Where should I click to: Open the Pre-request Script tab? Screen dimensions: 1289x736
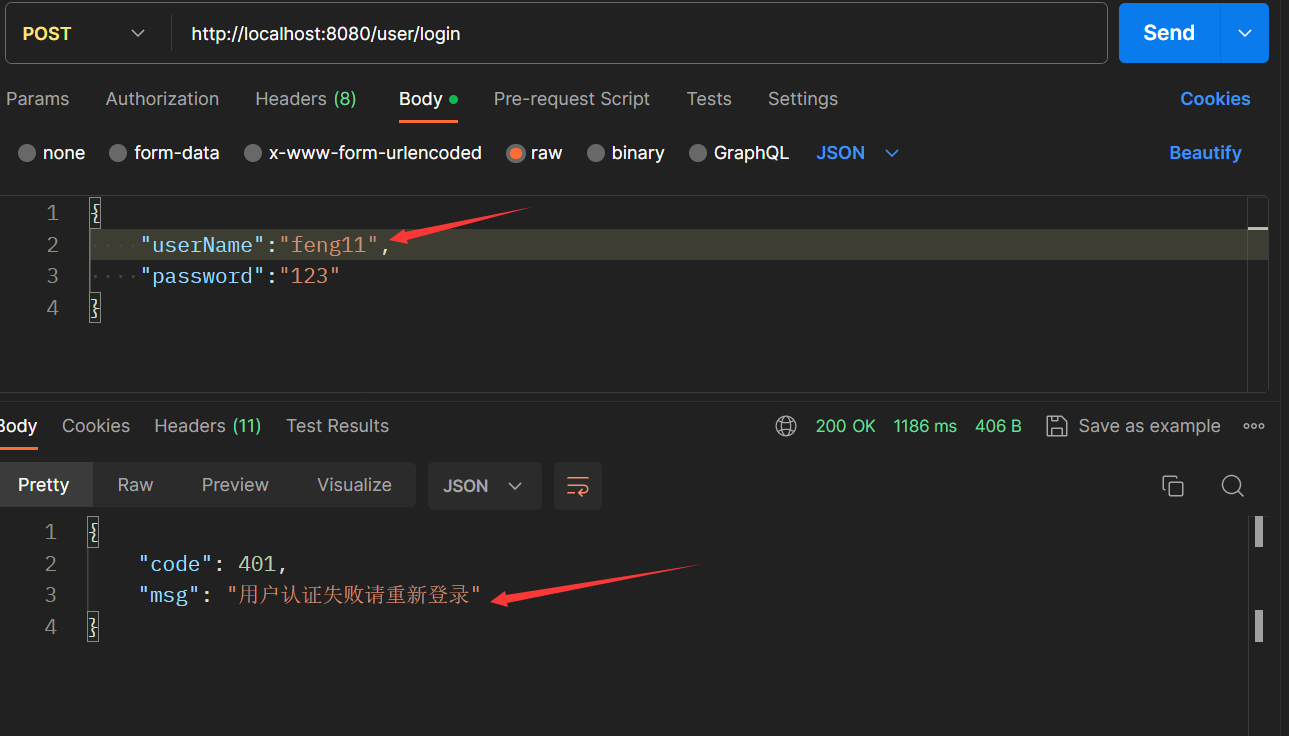(x=572, y=99)
